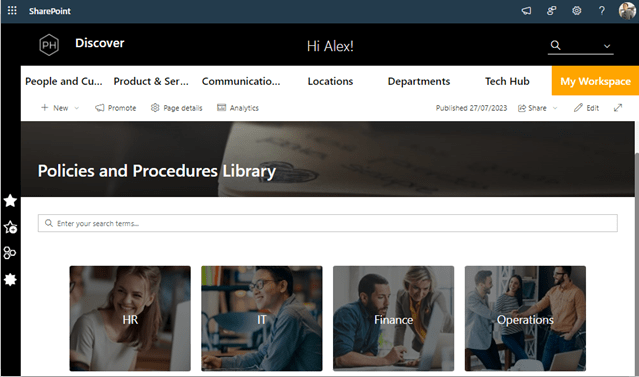The width and height of the screenshot is (639, 377).
Task: Click the PH hexagon site logo
Action: click(x=49, y=45)
